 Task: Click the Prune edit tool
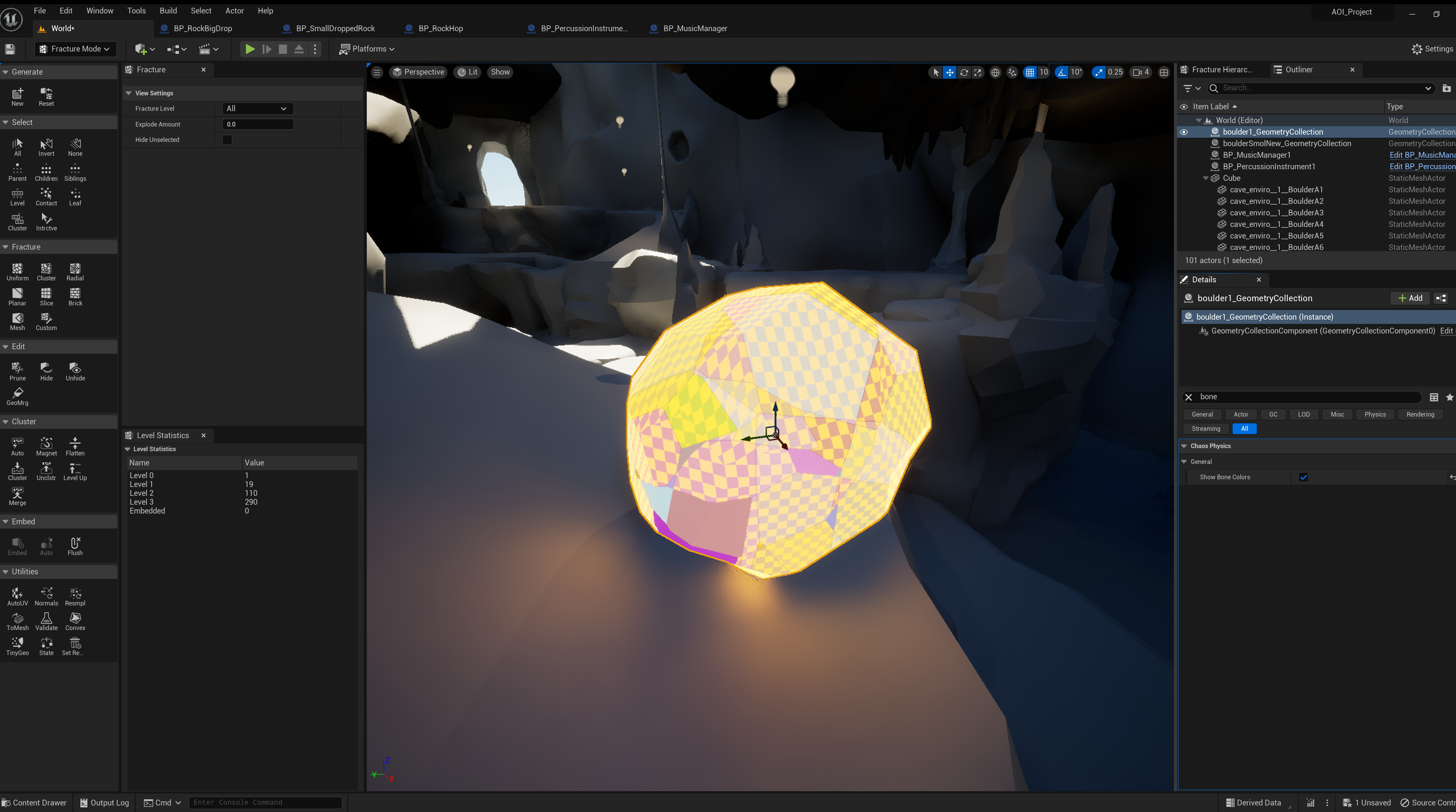pyautogui.click(x=17, y=371)
